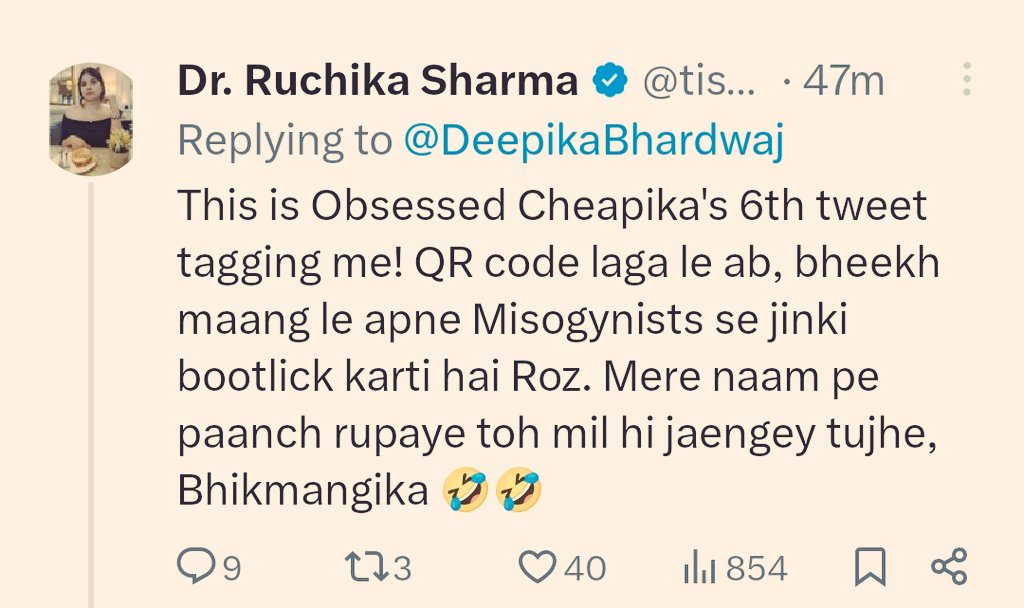Open the truncated @tis... handle

coord(699,82)
